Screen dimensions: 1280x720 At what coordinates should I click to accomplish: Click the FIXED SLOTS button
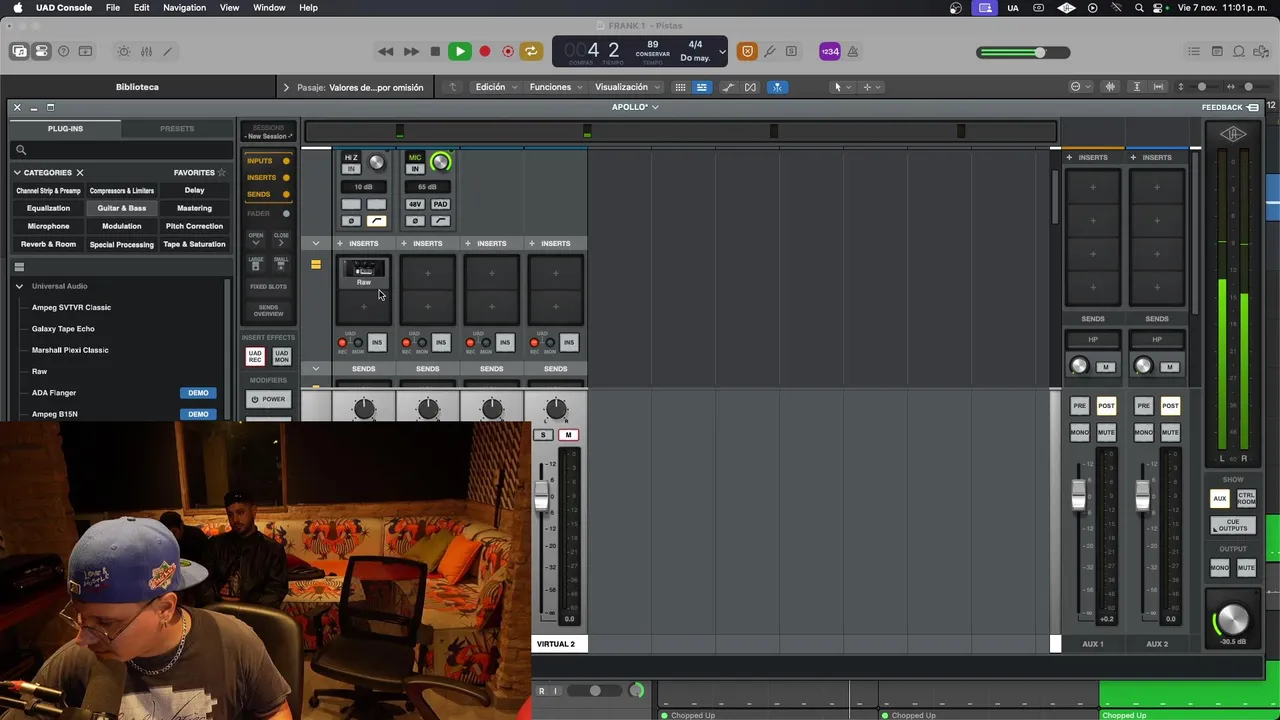[x=268, y=287]
